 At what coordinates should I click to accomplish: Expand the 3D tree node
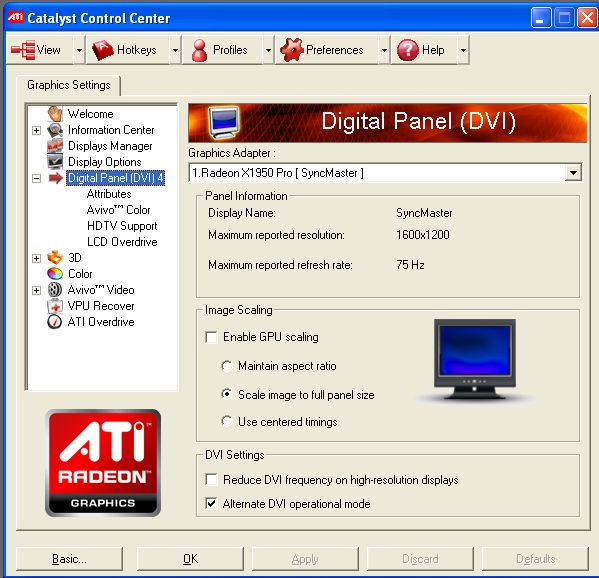(x=36, y=258)
